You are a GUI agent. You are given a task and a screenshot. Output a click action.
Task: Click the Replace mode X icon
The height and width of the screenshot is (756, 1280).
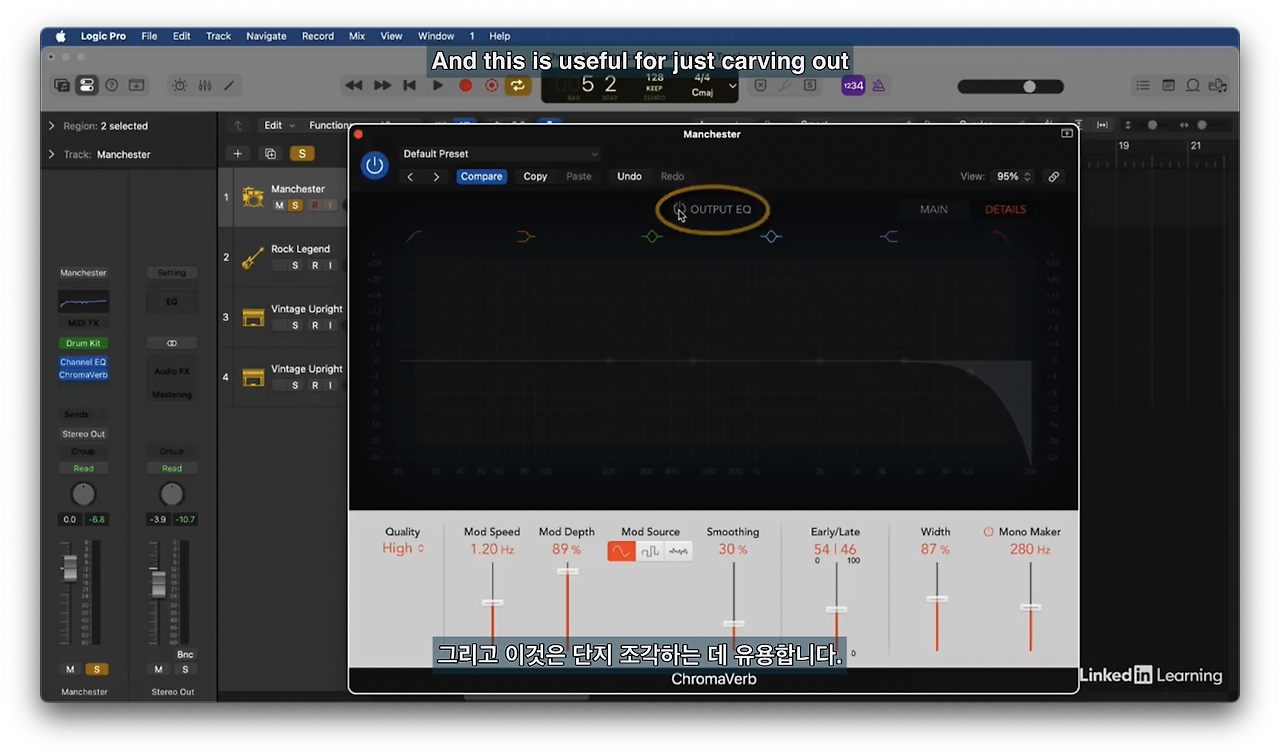coord(760,86)
